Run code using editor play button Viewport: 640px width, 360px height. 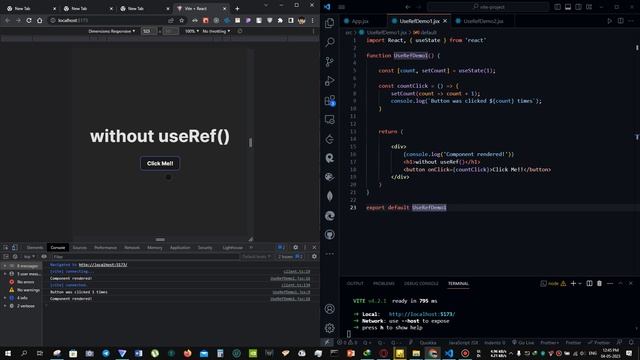tap(609, 21)
